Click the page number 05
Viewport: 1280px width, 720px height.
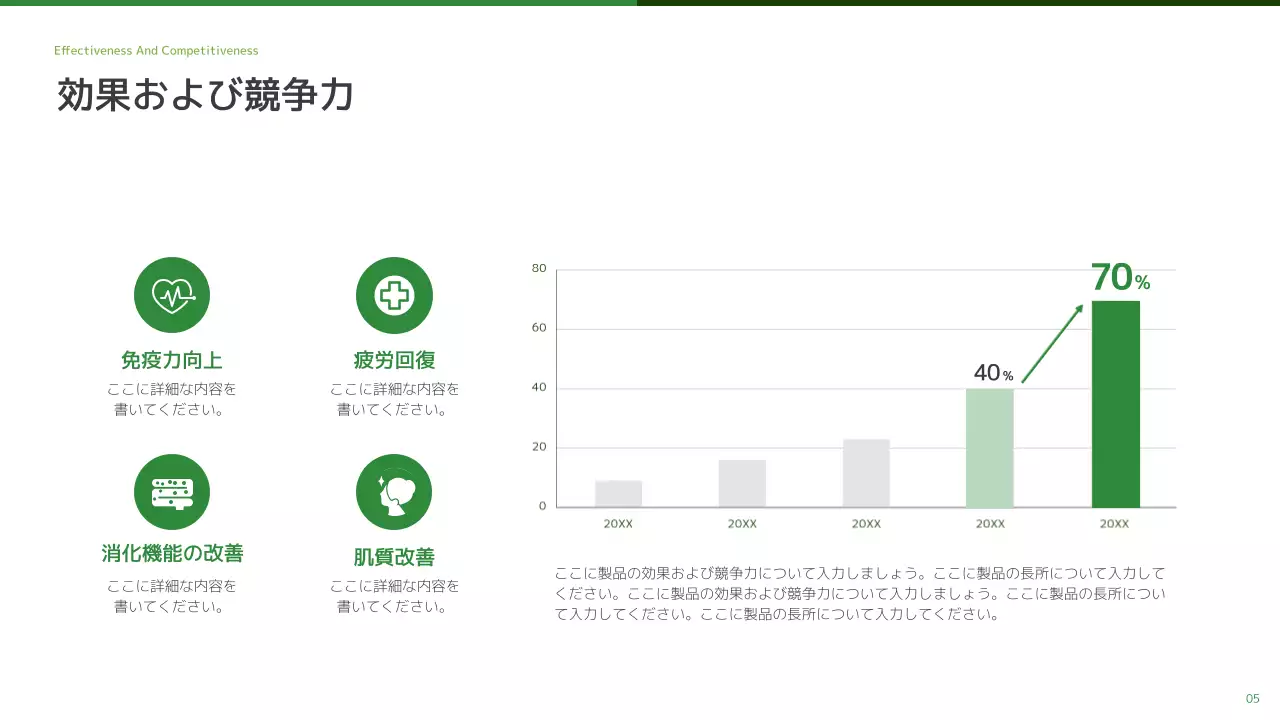(1252, 698)
